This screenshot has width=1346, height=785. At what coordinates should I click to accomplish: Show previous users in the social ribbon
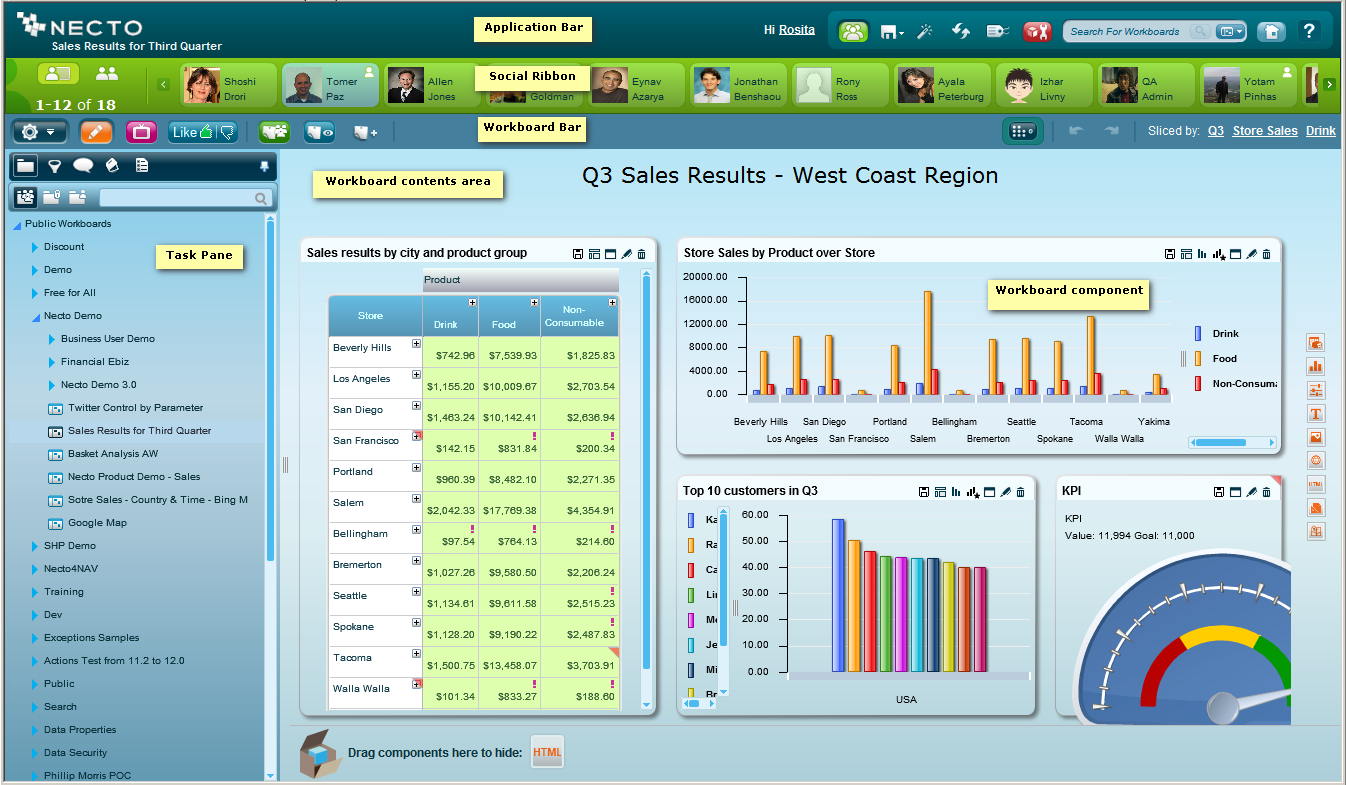[x=163, y=84]
